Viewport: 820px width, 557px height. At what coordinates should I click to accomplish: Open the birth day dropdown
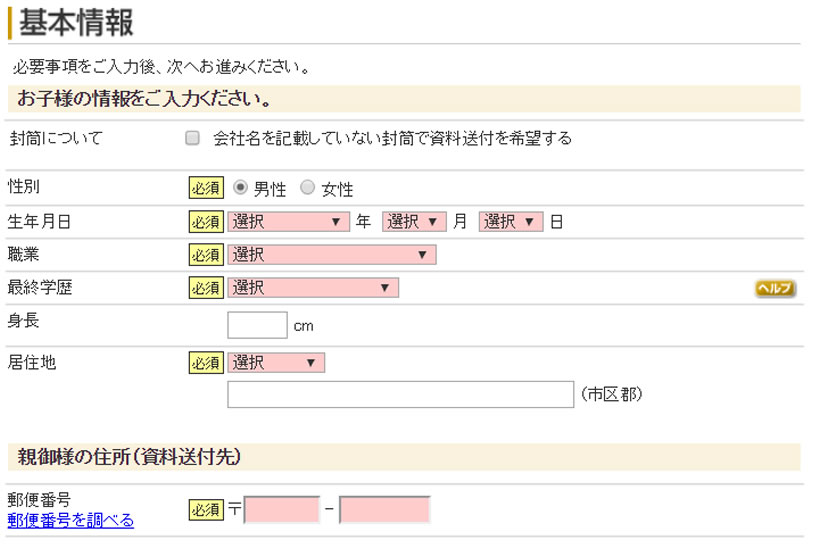510,222
